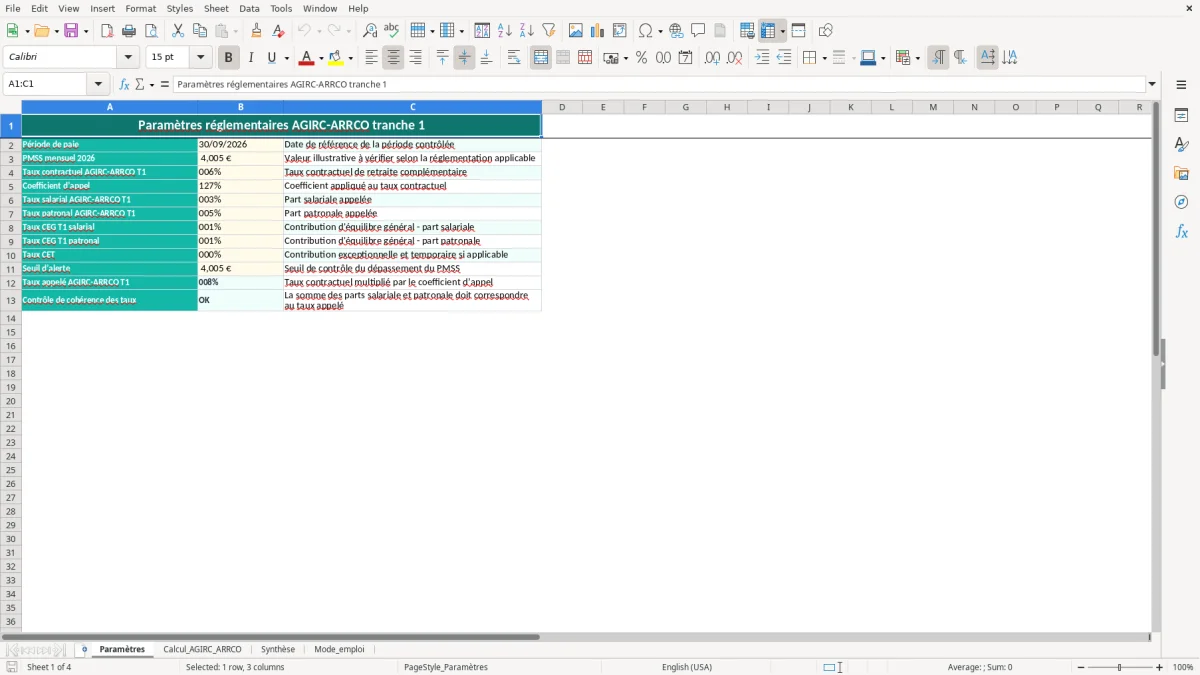Toggle Center Horizontally alignment
Image resolution: width=1200 pixels, height=675 pixels.
point(393,58)
